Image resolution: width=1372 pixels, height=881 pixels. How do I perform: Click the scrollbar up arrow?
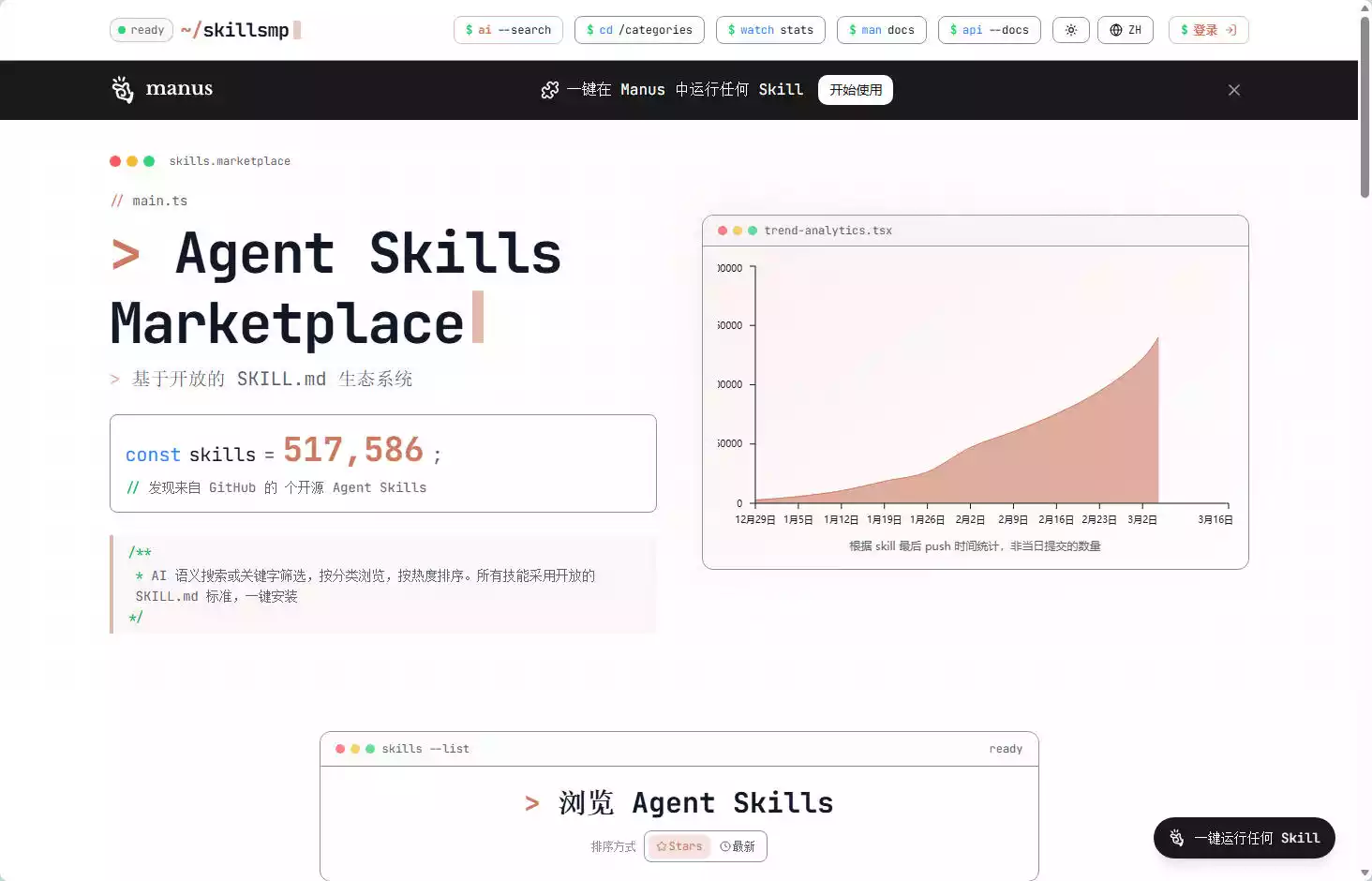point(1365,7)
